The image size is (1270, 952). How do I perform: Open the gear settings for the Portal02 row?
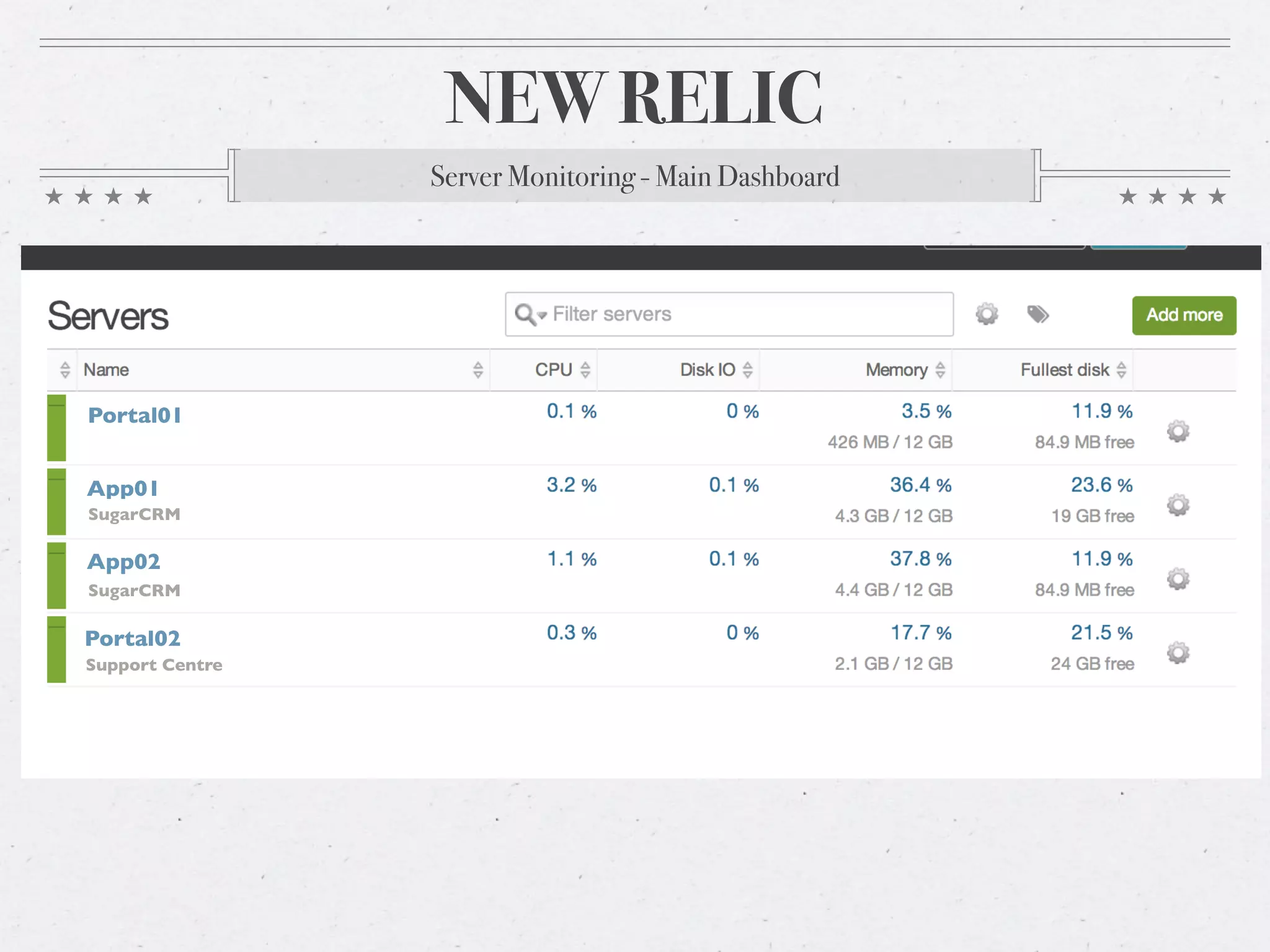(x=1178, y=653)
